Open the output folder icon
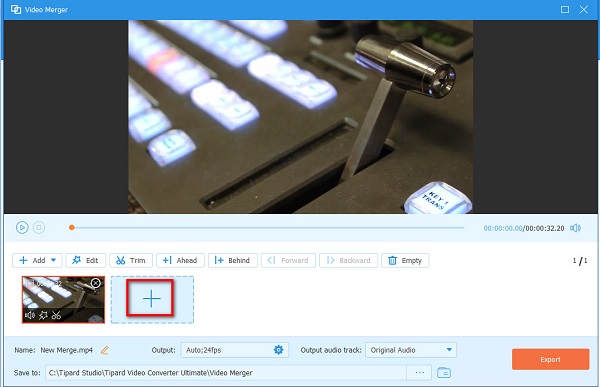Screen dimensions: 600x387 pyautogui.click(x=444, y=372)
